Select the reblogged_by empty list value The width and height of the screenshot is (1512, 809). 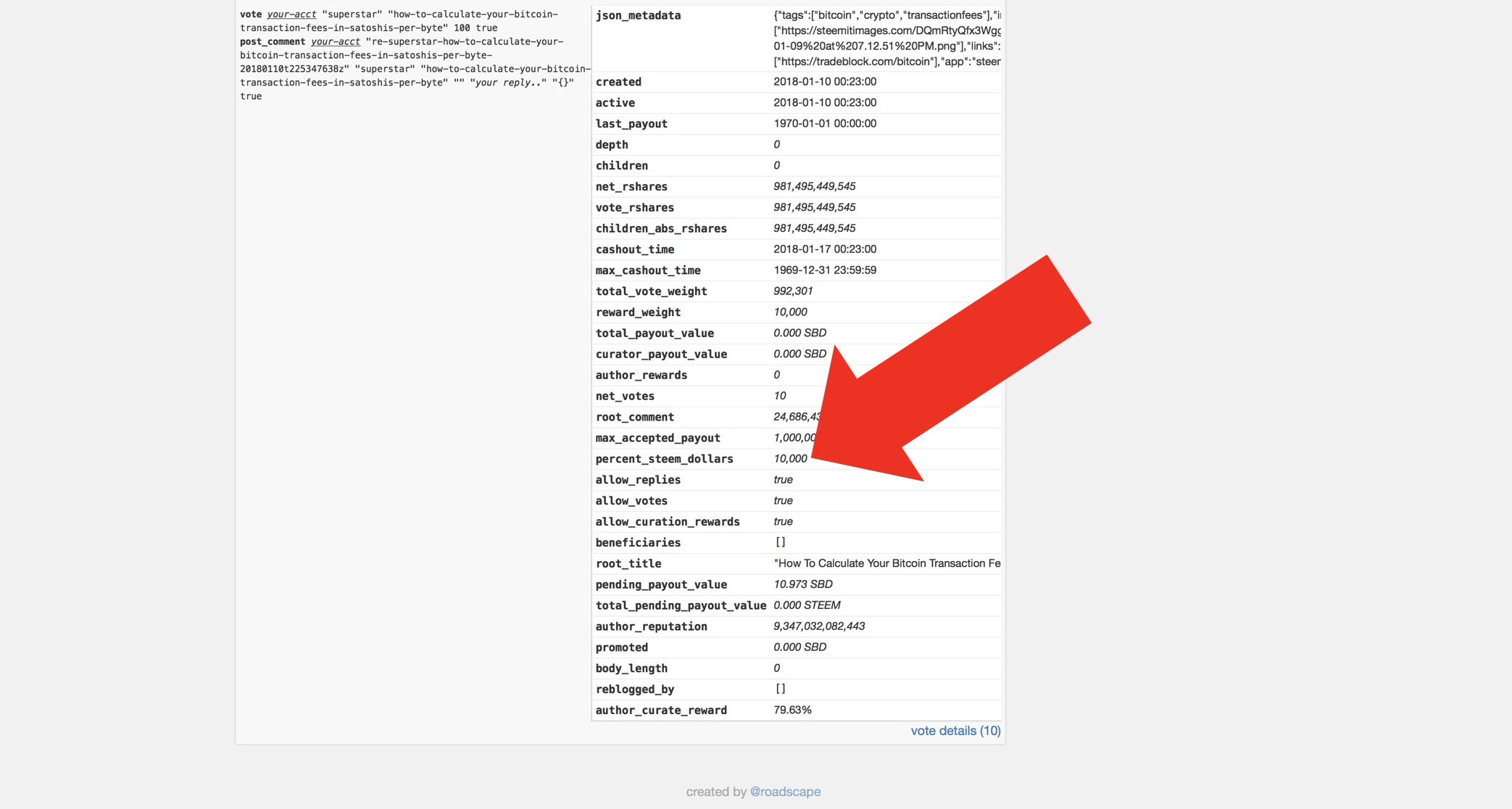(x=780, y=689)
